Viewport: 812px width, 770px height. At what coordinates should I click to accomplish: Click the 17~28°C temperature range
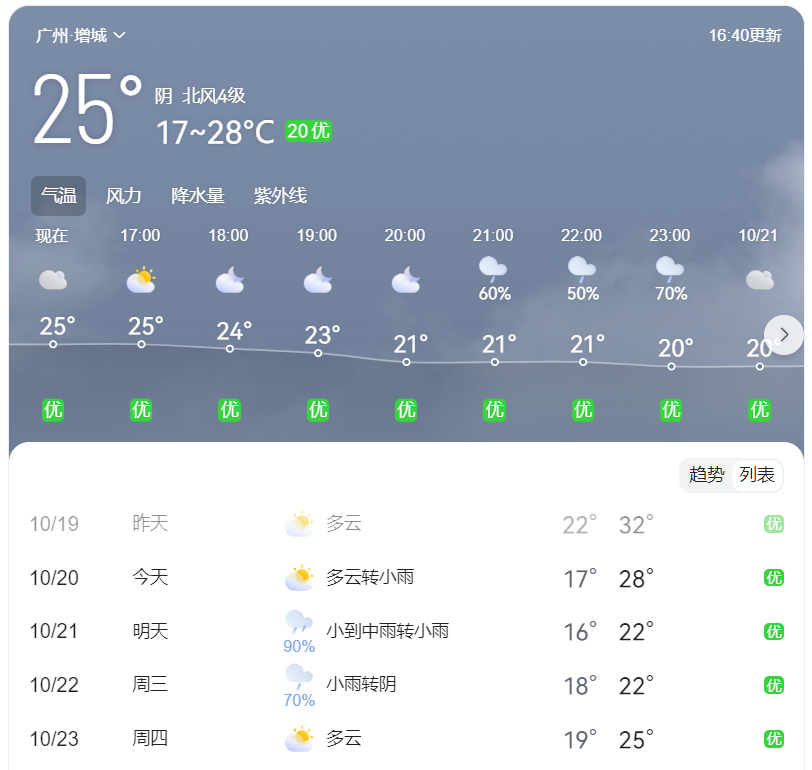coord(215,132)
